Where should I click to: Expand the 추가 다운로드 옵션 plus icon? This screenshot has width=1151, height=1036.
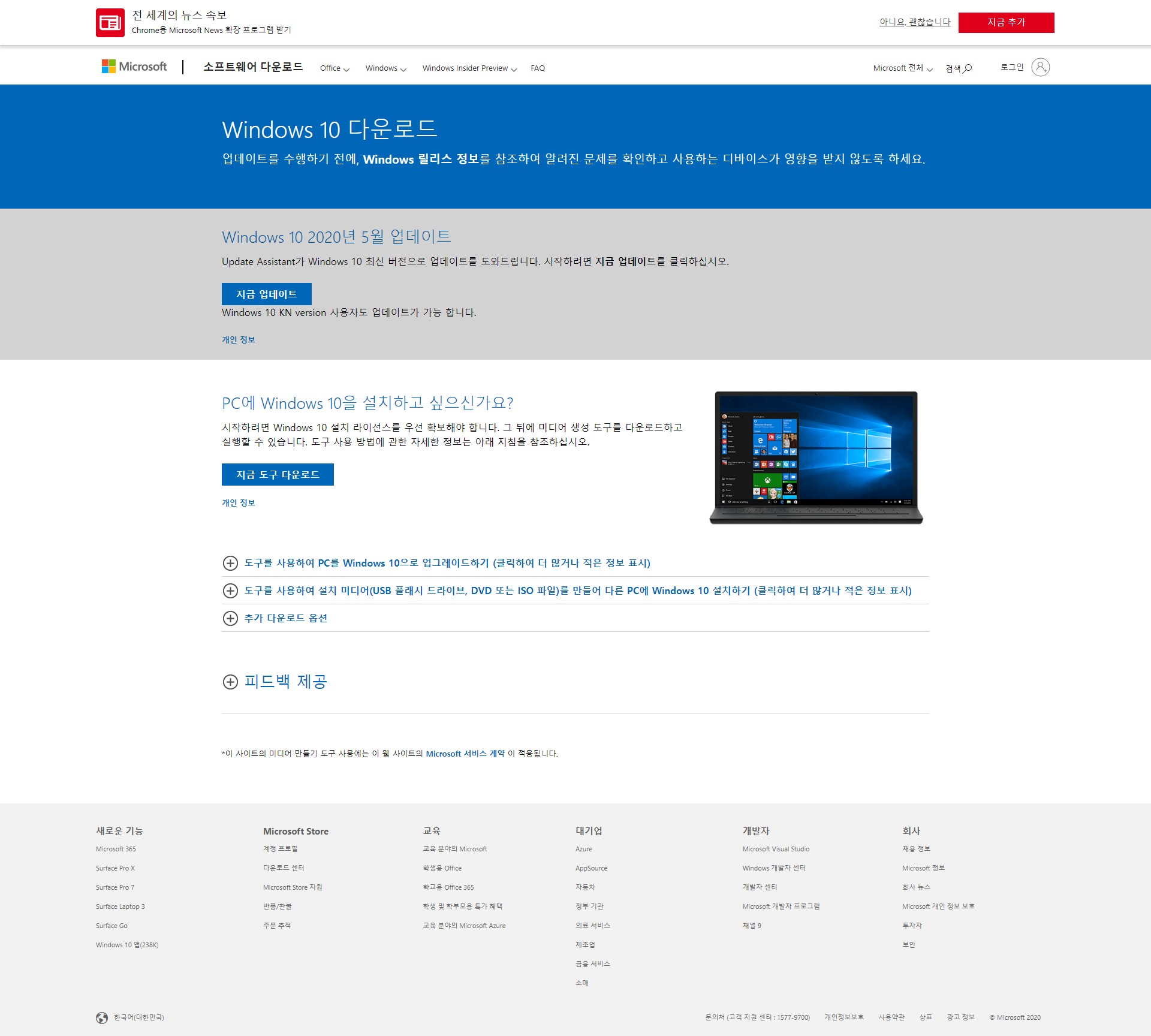point(230,618)
